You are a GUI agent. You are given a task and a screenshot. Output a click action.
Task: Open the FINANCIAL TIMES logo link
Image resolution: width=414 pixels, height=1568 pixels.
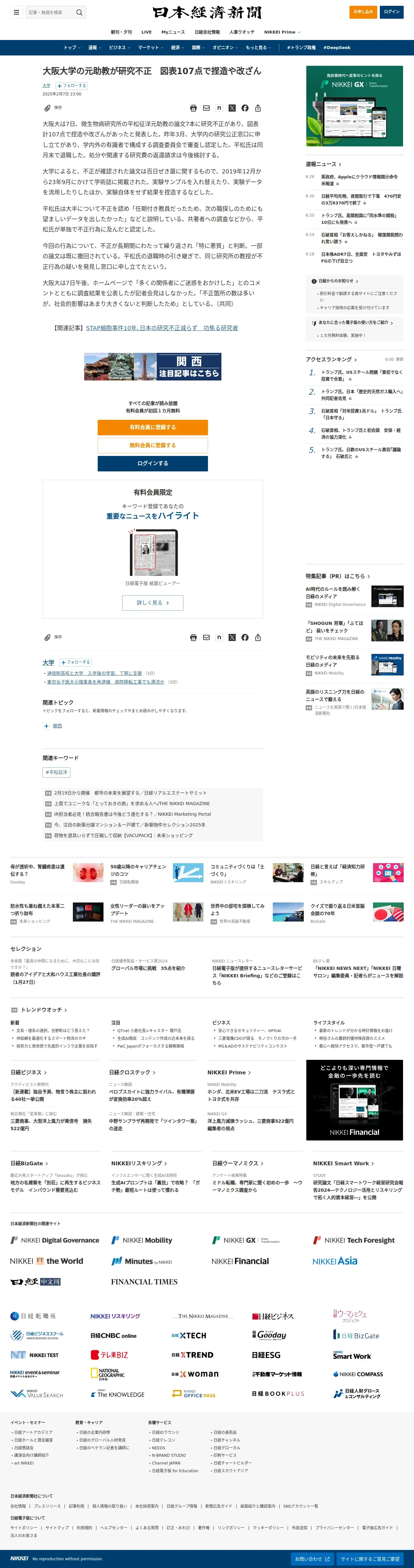tap(144, 1281)
